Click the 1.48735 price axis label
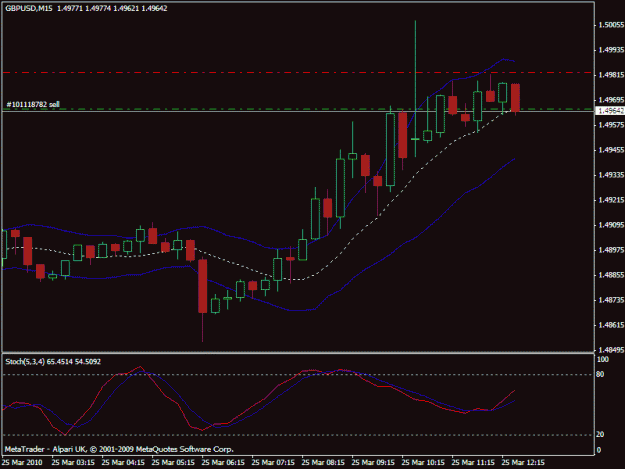Screen dimensions: 625x469 (x=611, y=300)
